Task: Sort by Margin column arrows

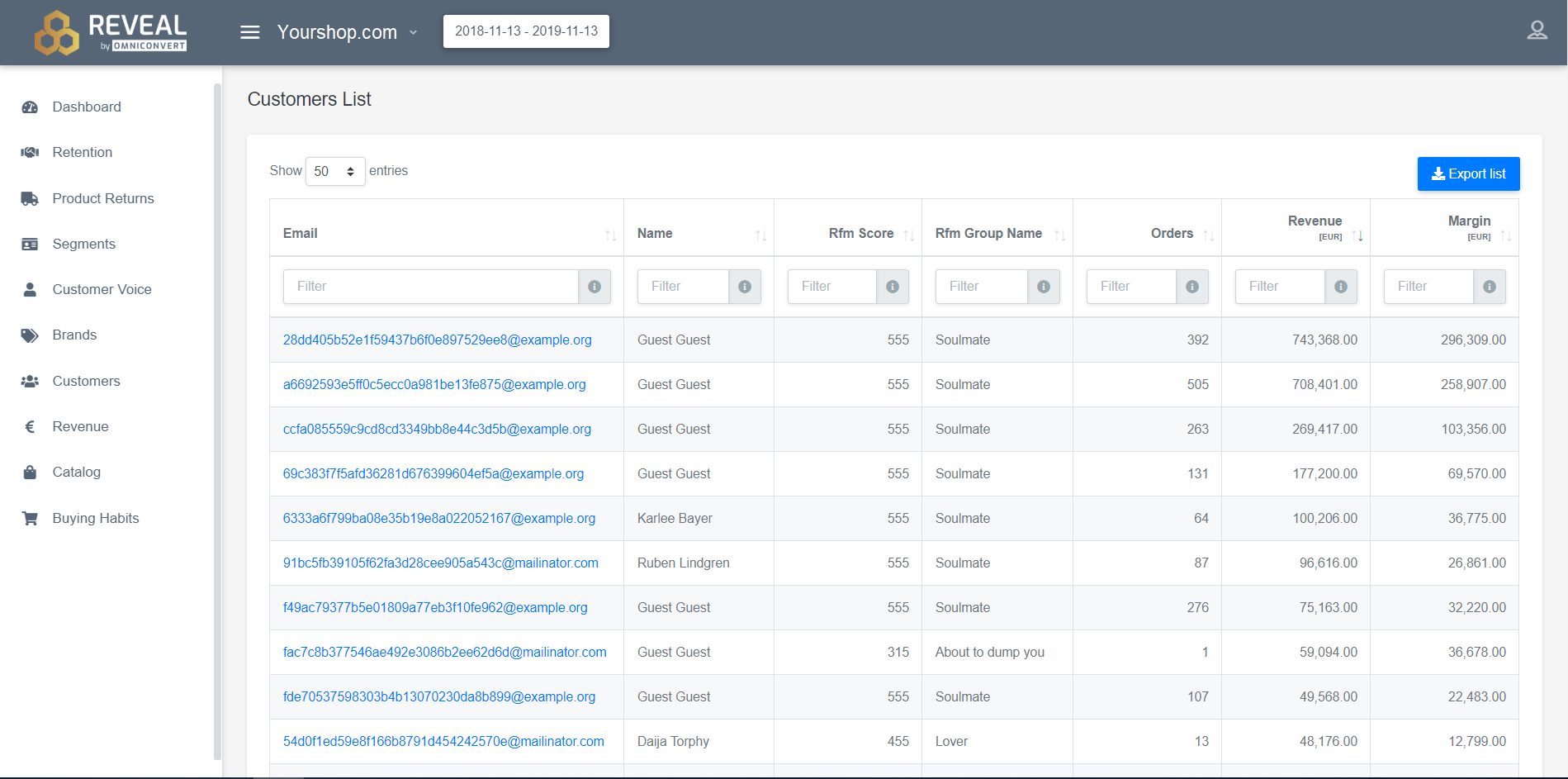Action: point(1506,235)
